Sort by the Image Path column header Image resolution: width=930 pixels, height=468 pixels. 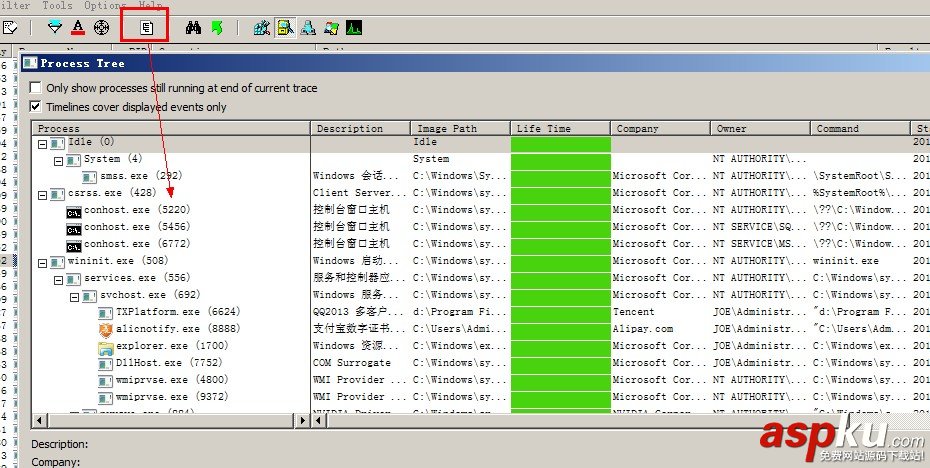460,128
